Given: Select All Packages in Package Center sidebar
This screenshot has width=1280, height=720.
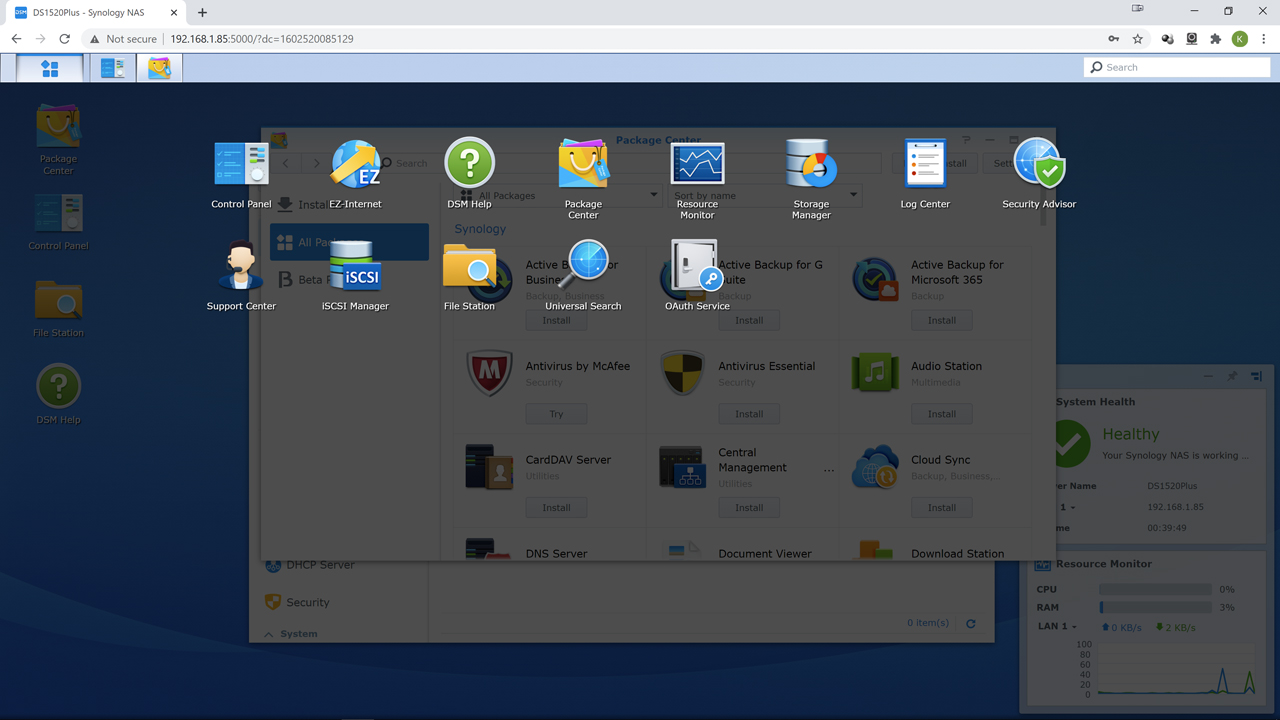Looking at the screenshot, I should pyautogui.click(x=349, y=242).
